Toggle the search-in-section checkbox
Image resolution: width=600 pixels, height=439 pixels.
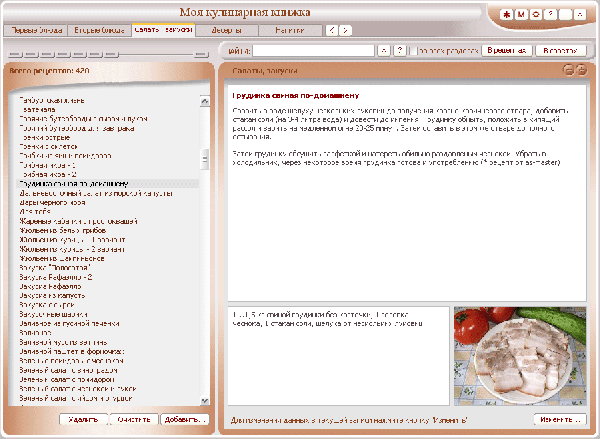click(413, 51)
